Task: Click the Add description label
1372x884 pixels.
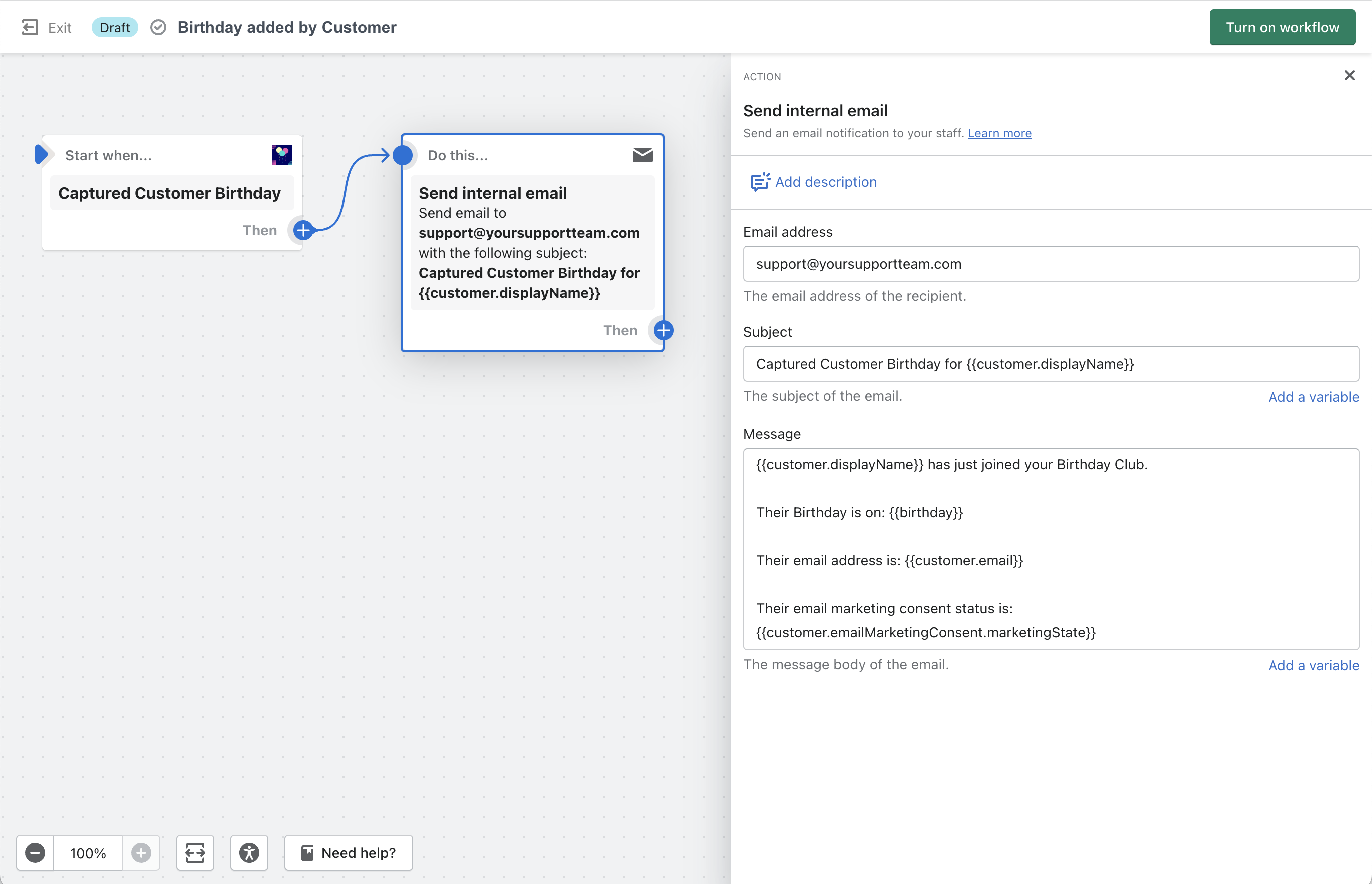Action: pyautogui.click(x=826, y=182)
